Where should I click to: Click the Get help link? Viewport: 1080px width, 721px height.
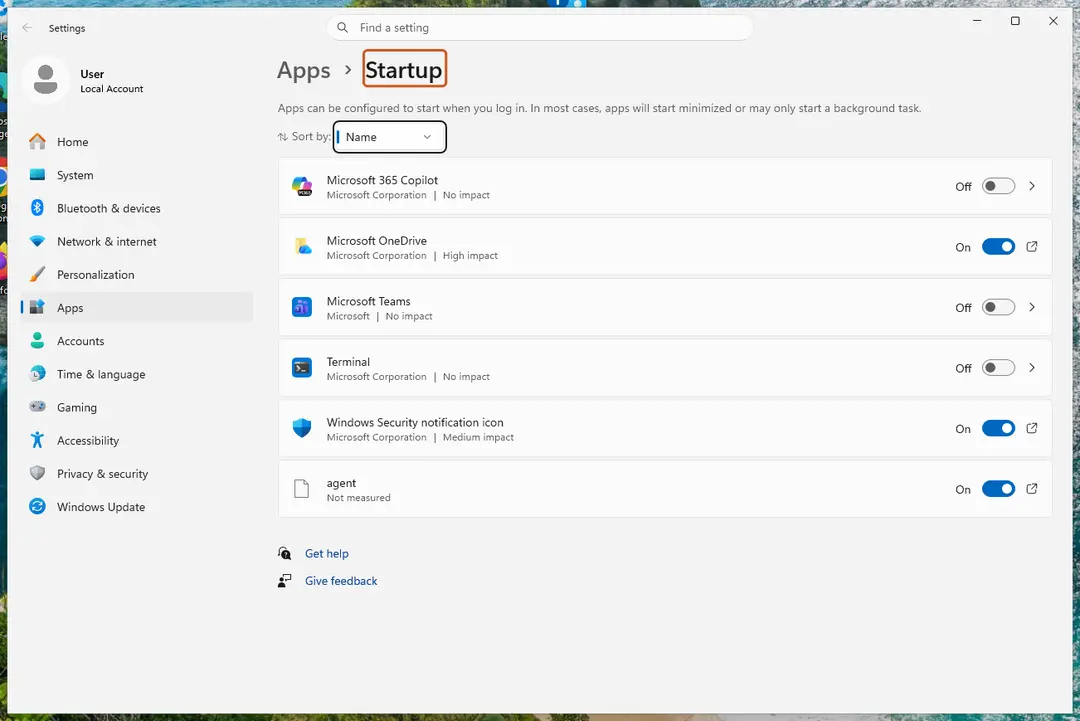point(326,553)
